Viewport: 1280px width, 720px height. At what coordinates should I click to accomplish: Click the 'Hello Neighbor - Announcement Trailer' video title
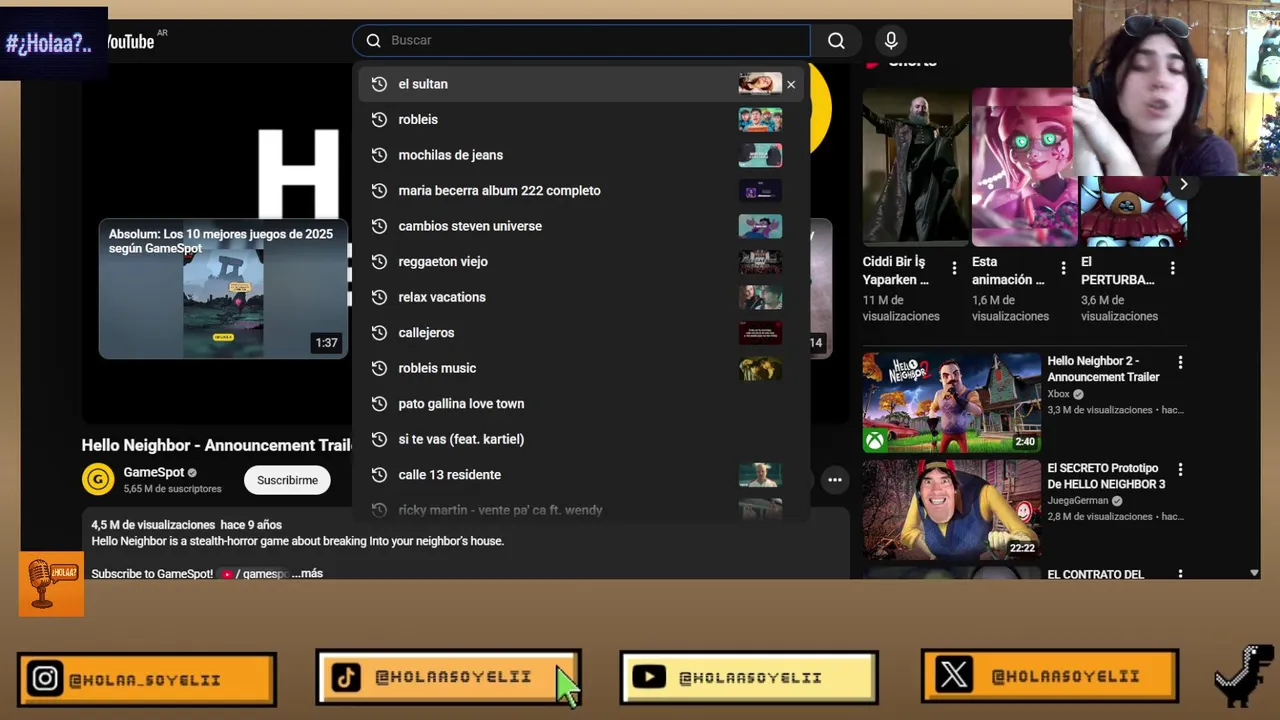(217, 445)
